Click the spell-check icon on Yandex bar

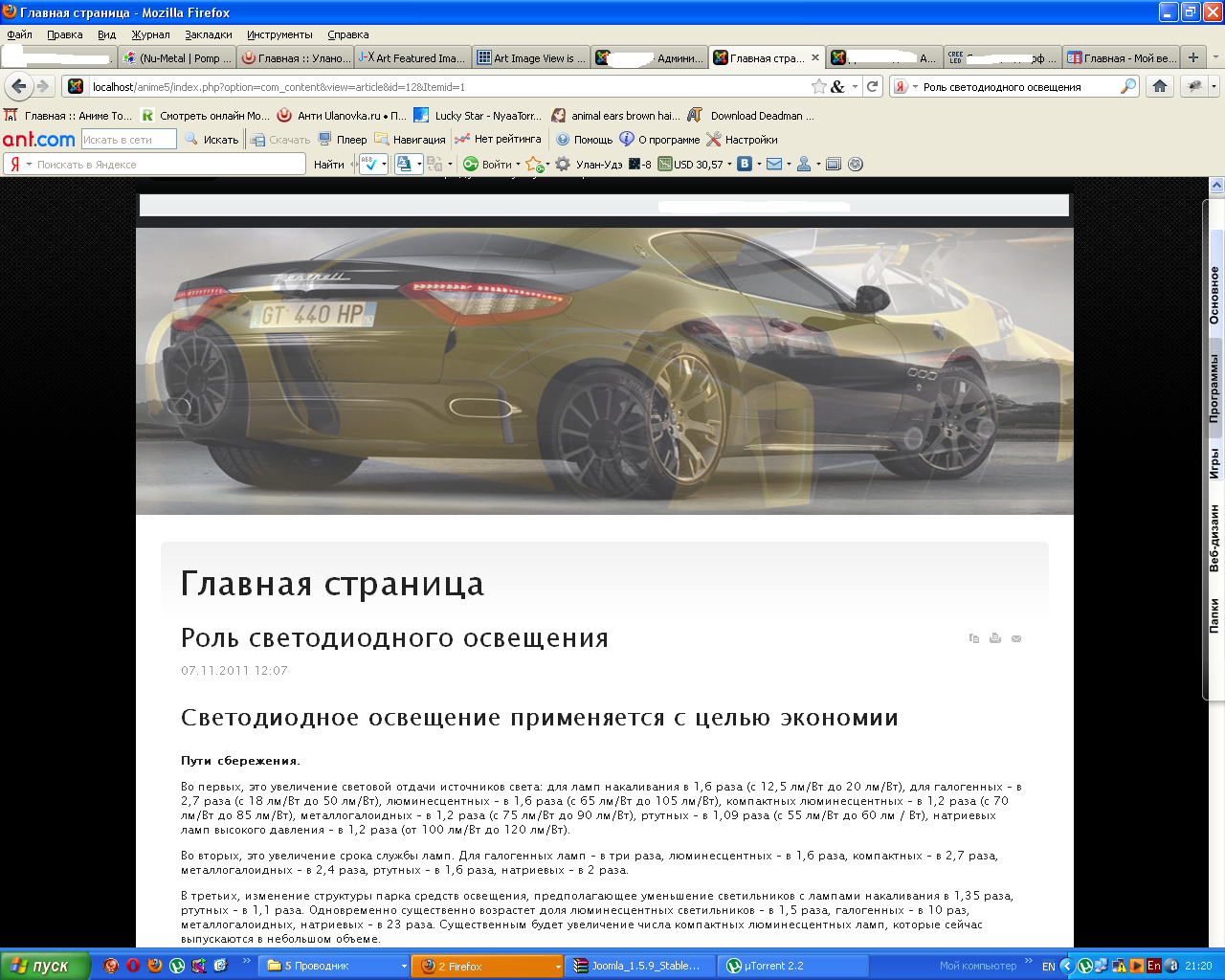click(x=369, y=165)
